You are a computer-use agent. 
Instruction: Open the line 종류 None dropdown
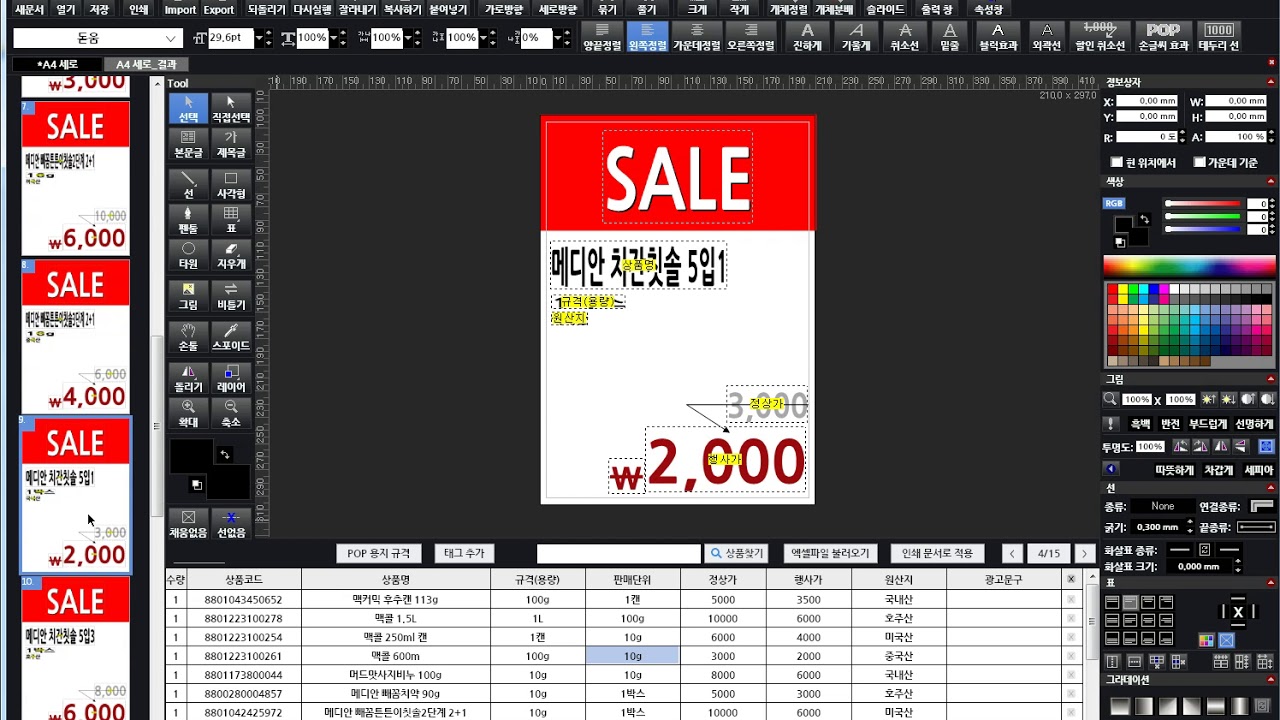coord(1163,507)
